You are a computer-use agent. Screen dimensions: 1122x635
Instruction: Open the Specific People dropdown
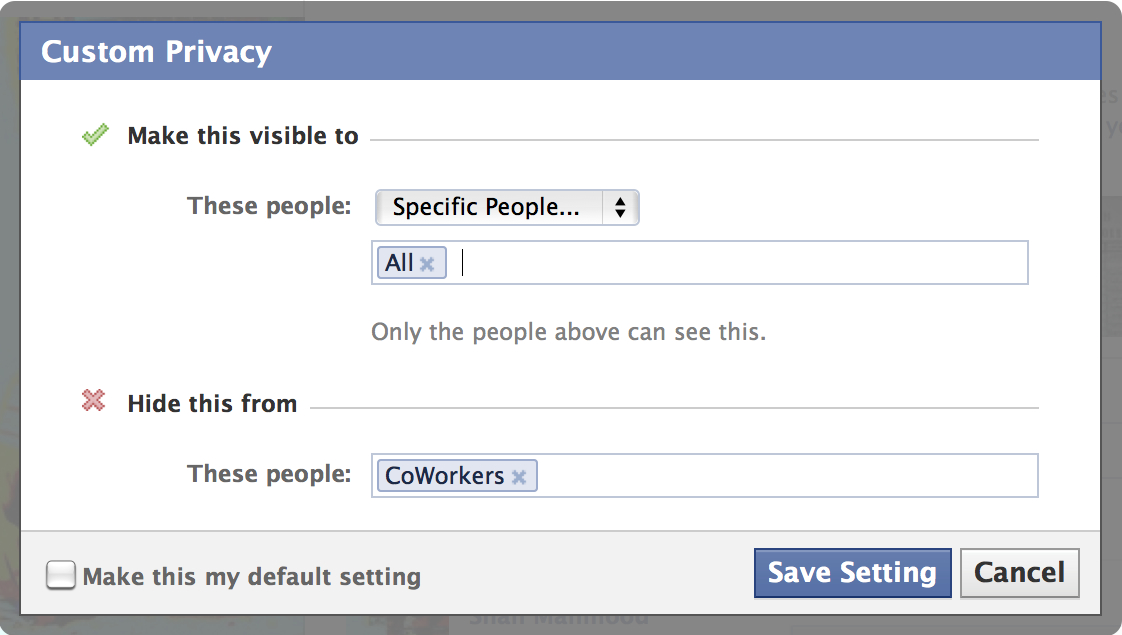(x=506, y=208)
